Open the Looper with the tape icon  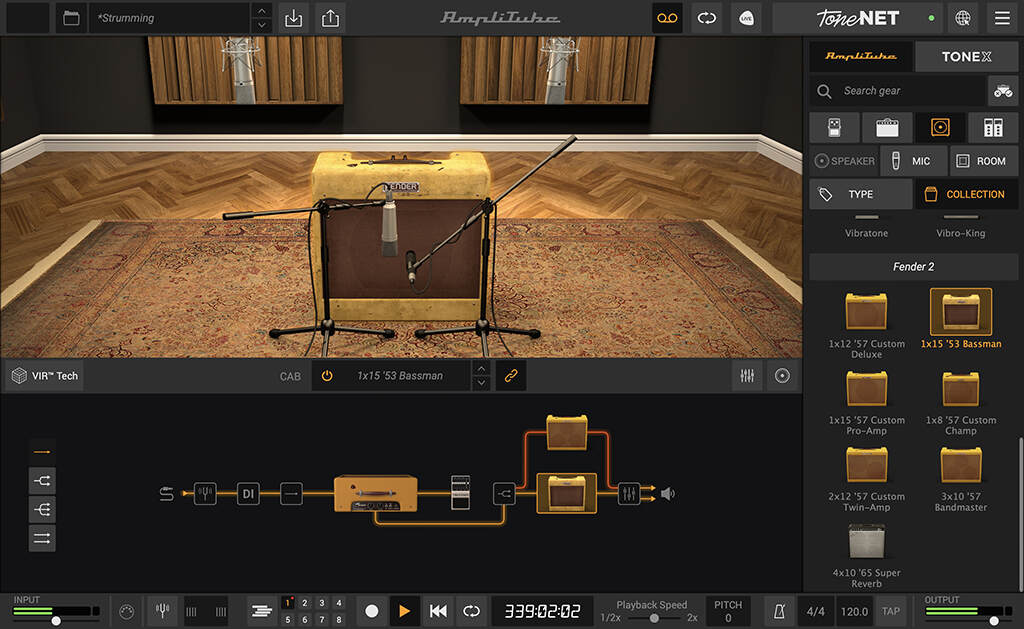click(x=667, y=17)
